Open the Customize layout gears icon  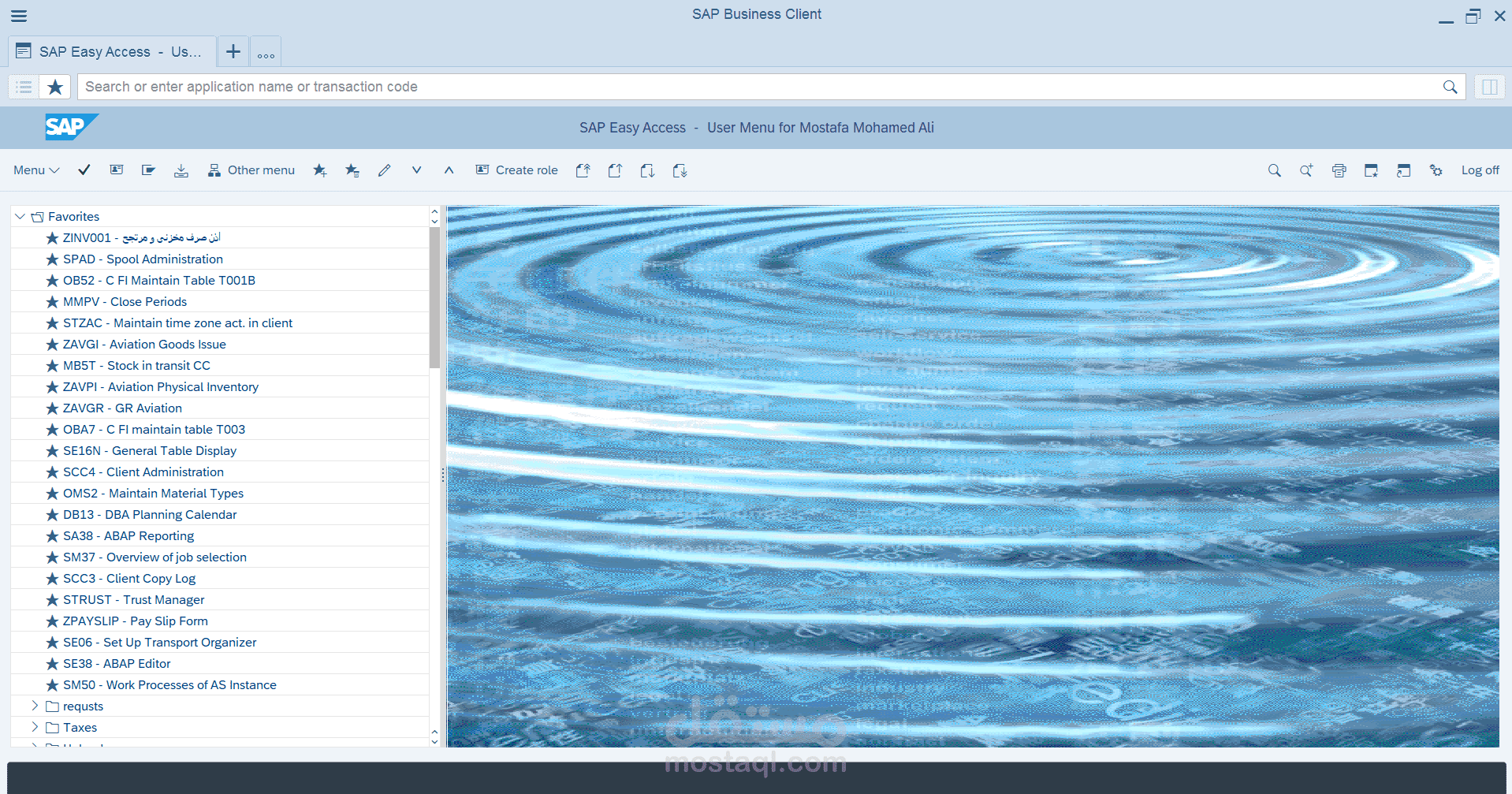[x=1436, y=170]
